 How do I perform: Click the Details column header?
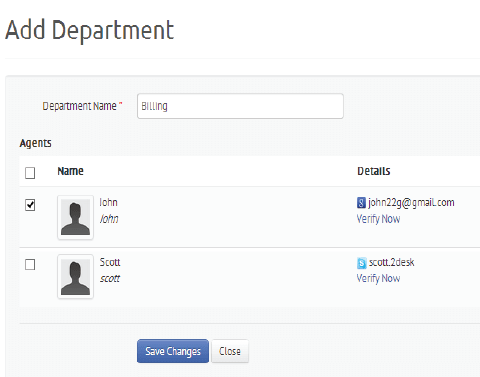click(374, 171)
